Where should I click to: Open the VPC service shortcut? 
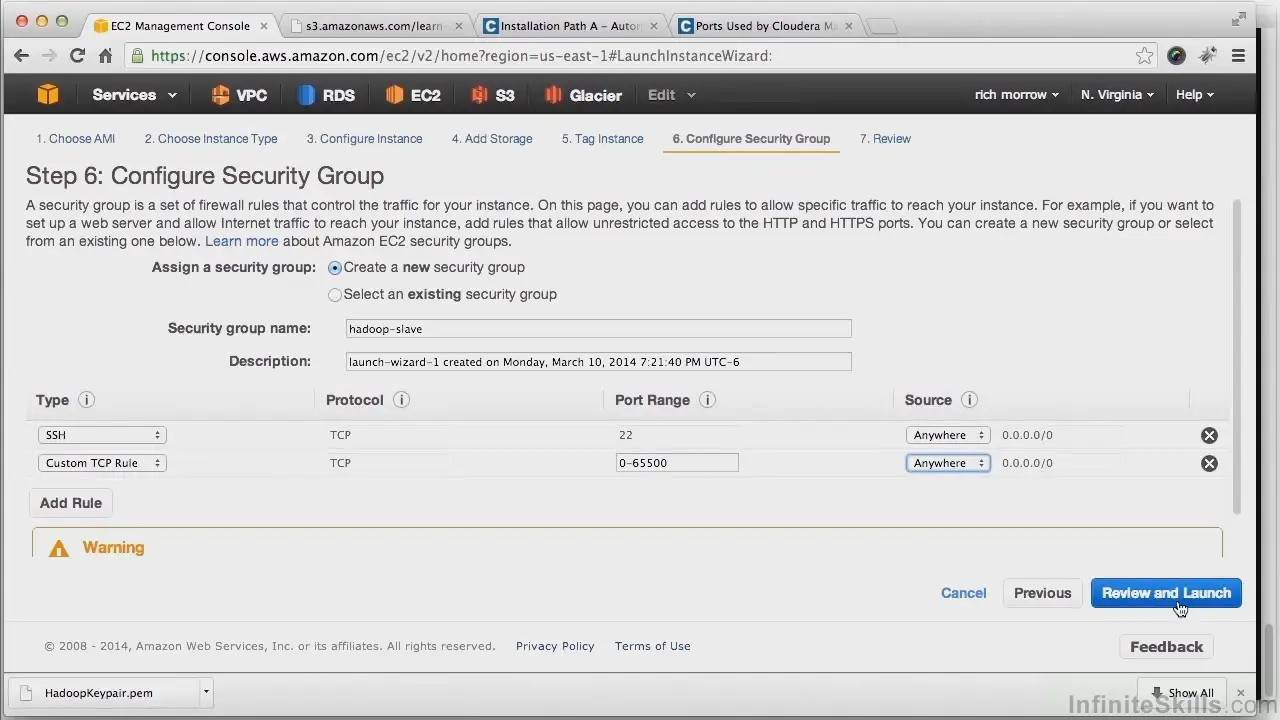[x=239, y=95]
